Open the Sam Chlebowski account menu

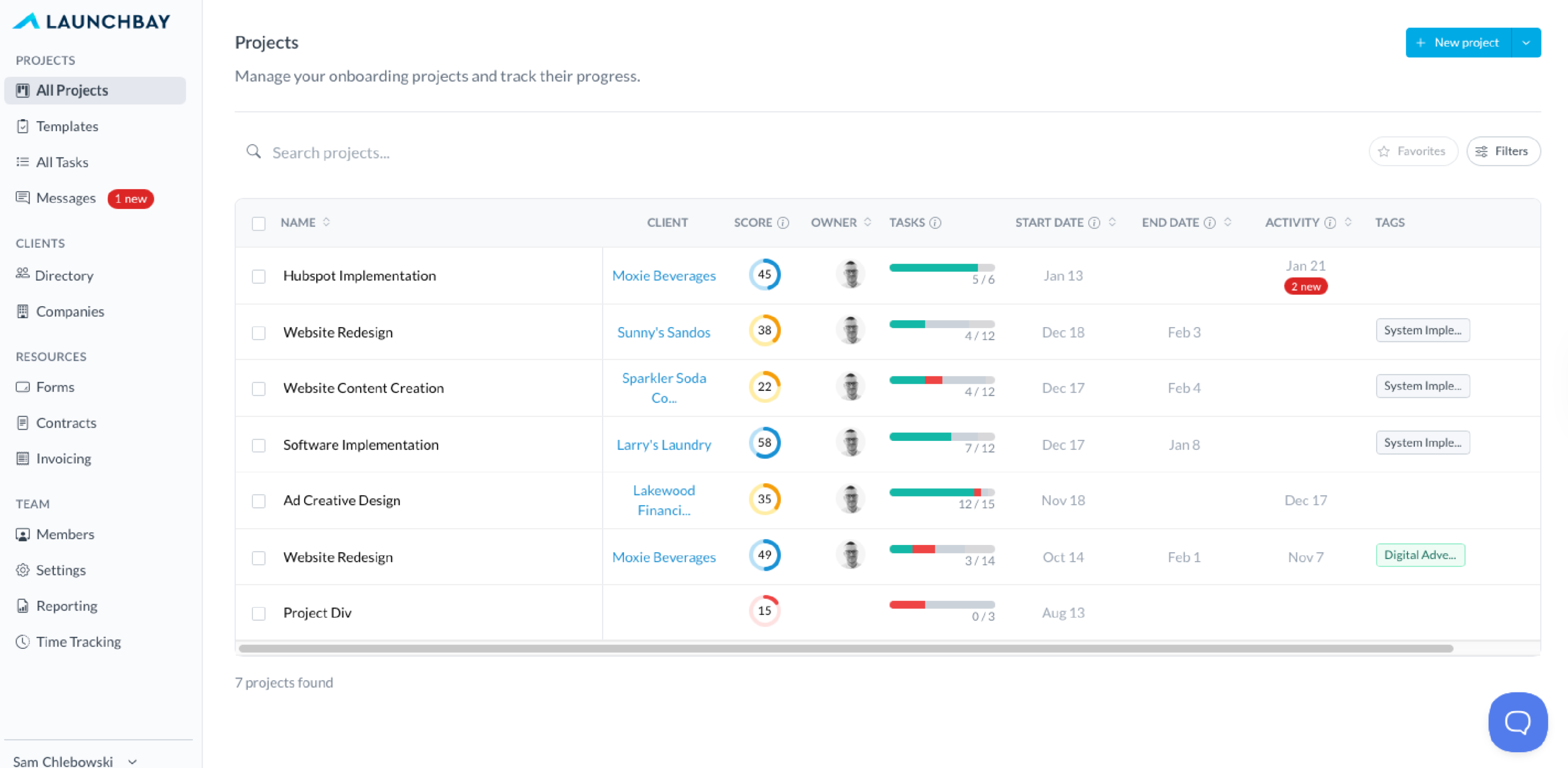click(x=74, y=761)
